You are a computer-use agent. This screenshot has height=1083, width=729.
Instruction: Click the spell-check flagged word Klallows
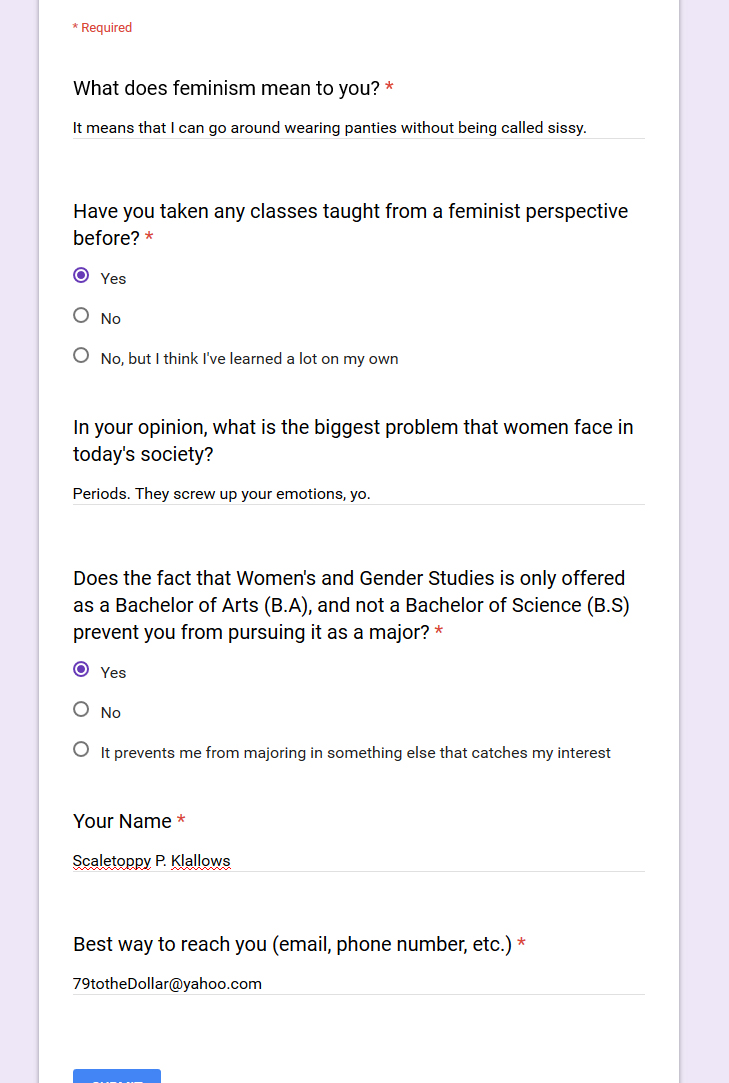[x=200, y=861]
